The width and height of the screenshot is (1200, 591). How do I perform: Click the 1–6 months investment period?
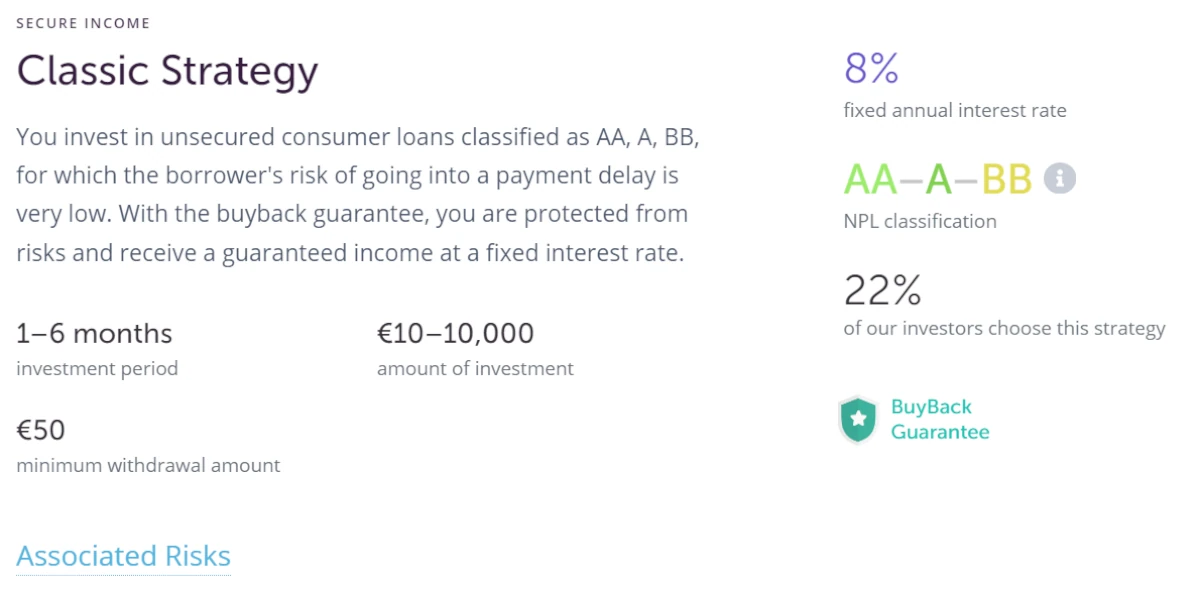click(94, 333)
